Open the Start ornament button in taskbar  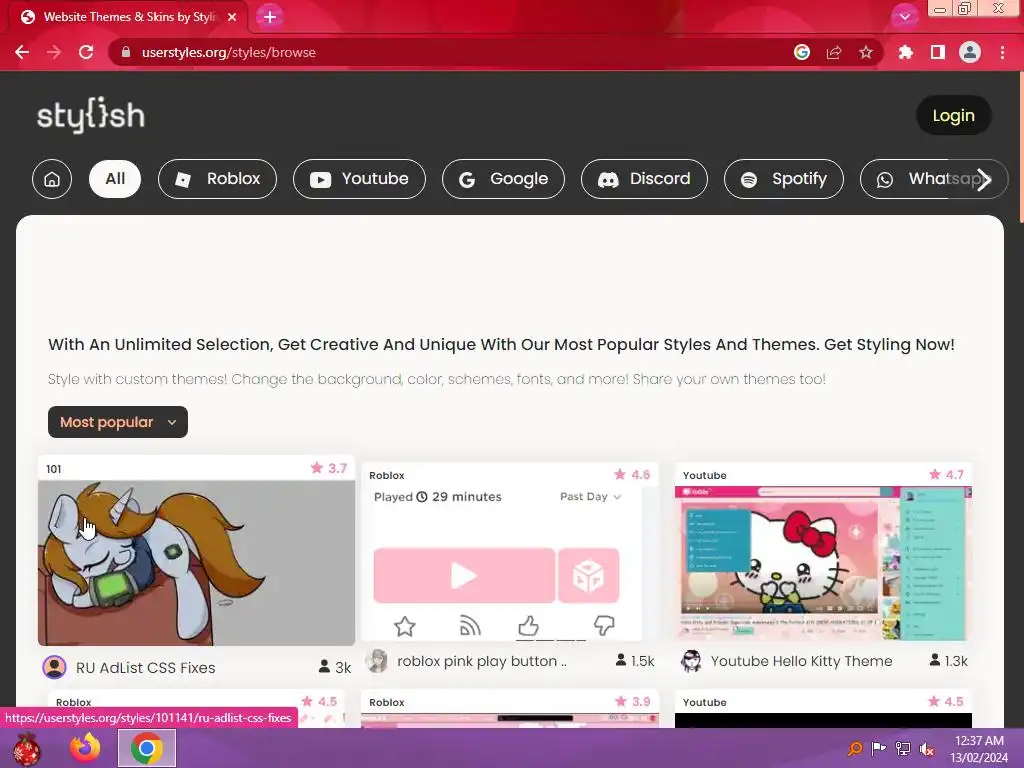pos(27,748)
